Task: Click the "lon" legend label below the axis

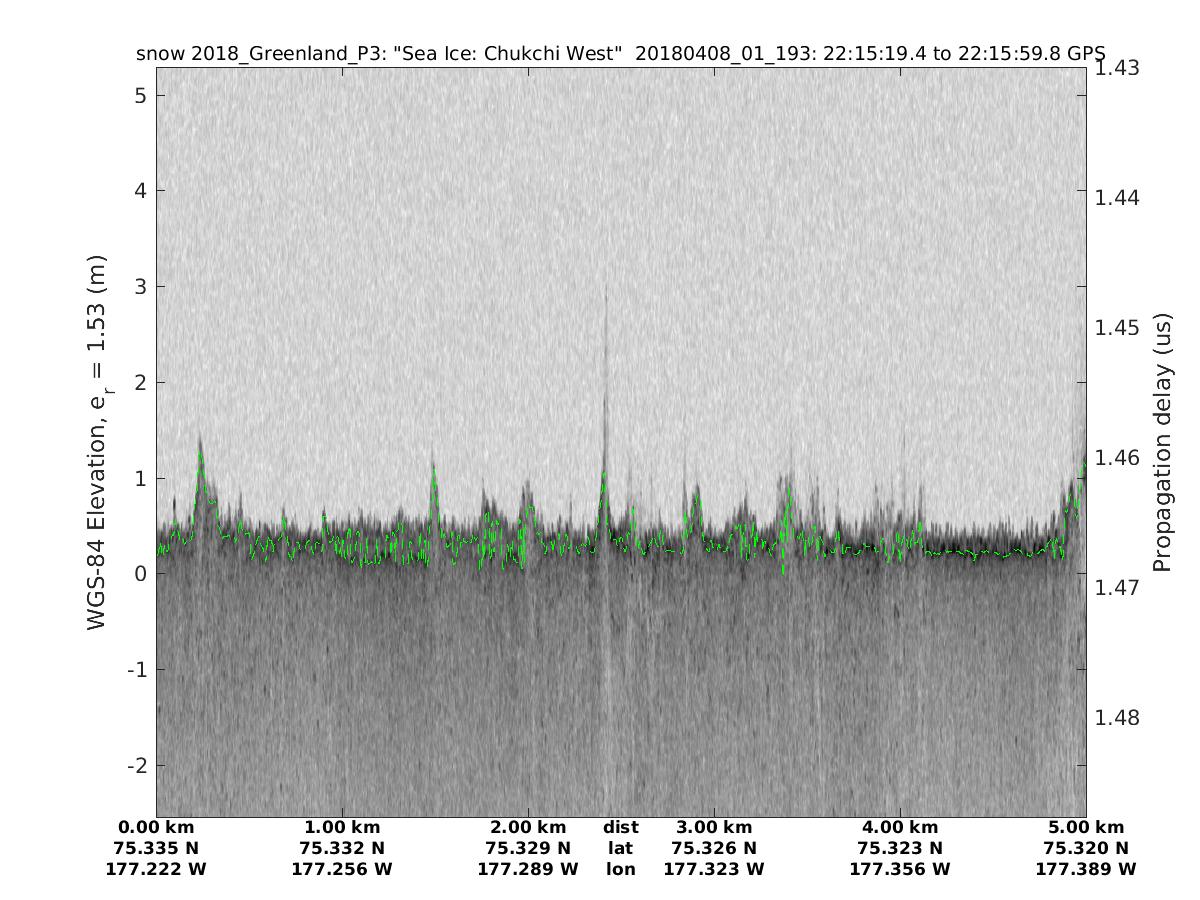Action: tap(620, 869)
